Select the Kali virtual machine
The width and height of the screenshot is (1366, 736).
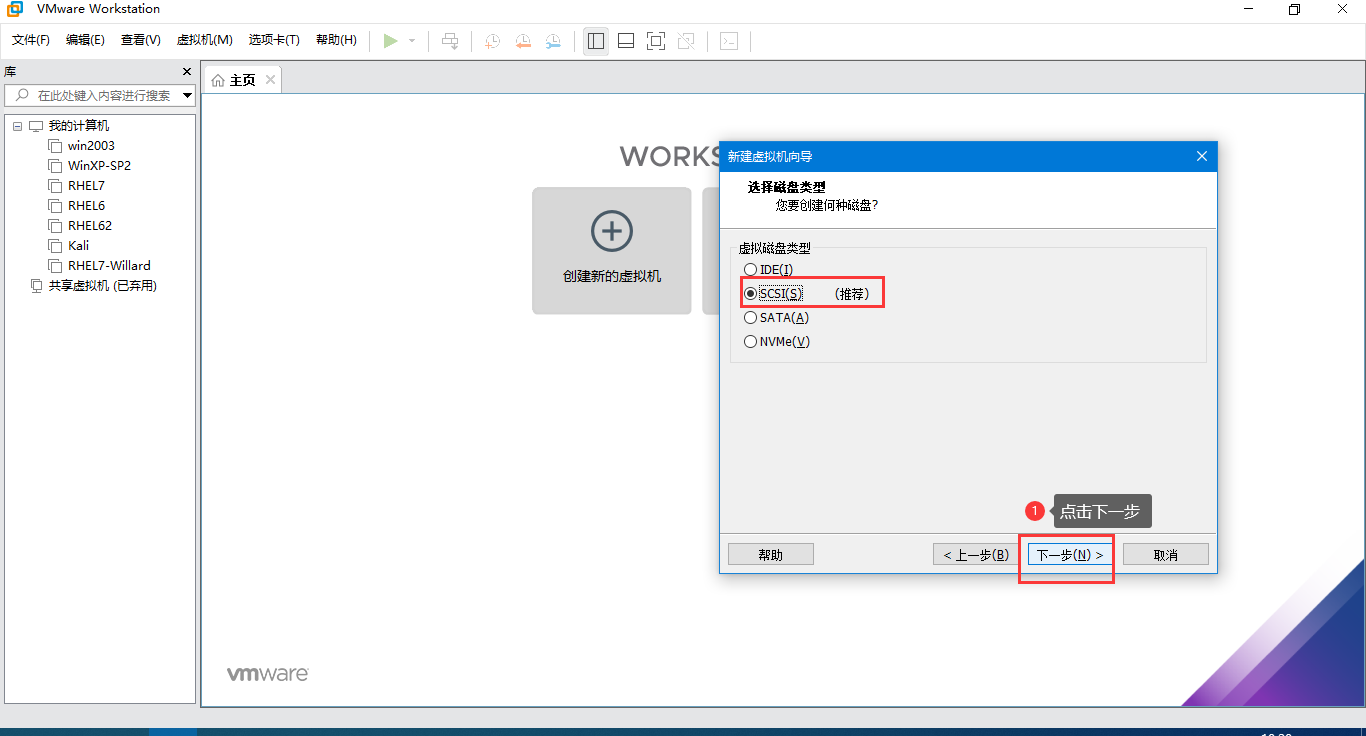pos(78,246)
